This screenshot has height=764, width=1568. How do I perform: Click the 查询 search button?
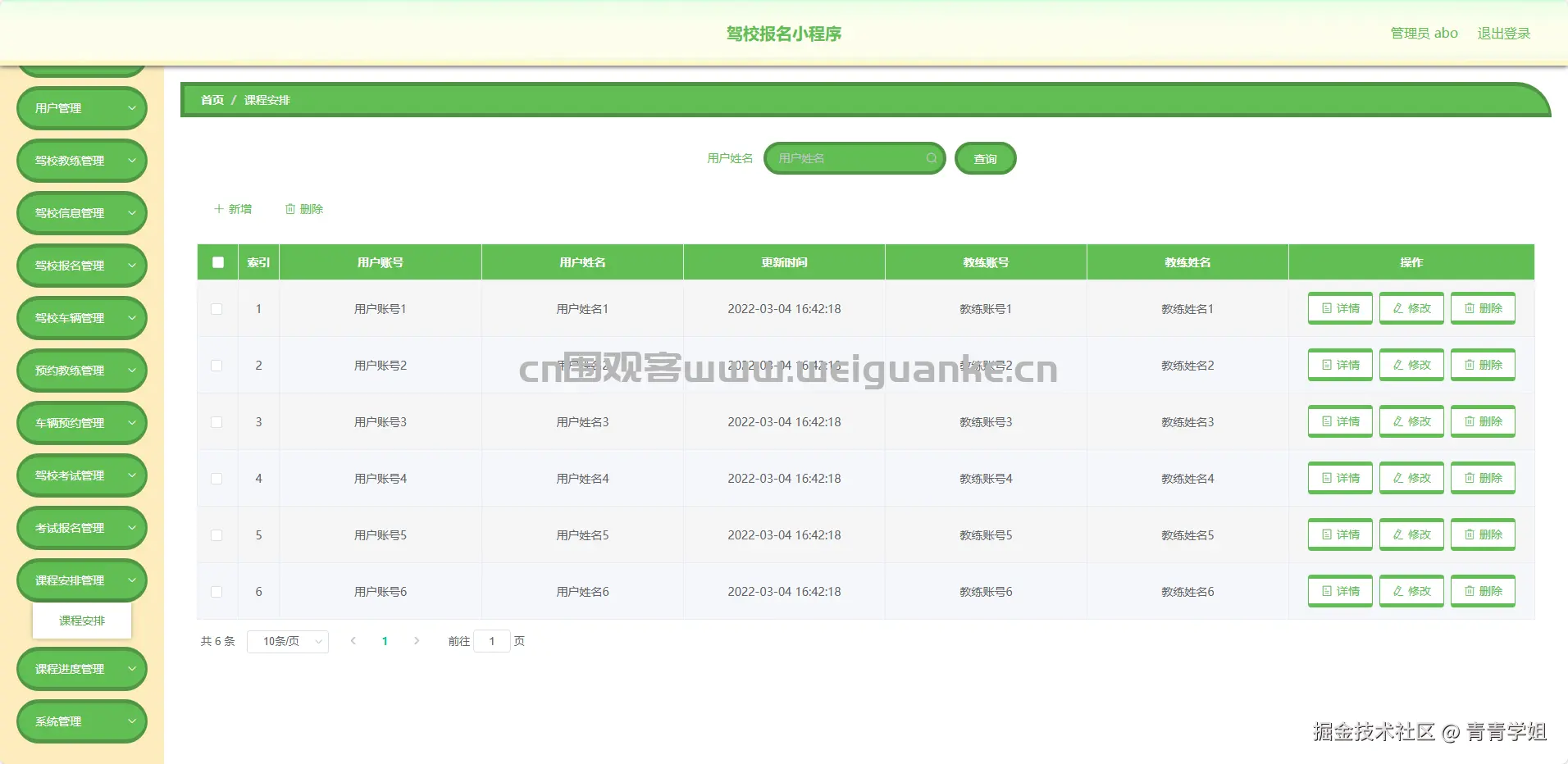pos(985,158)
